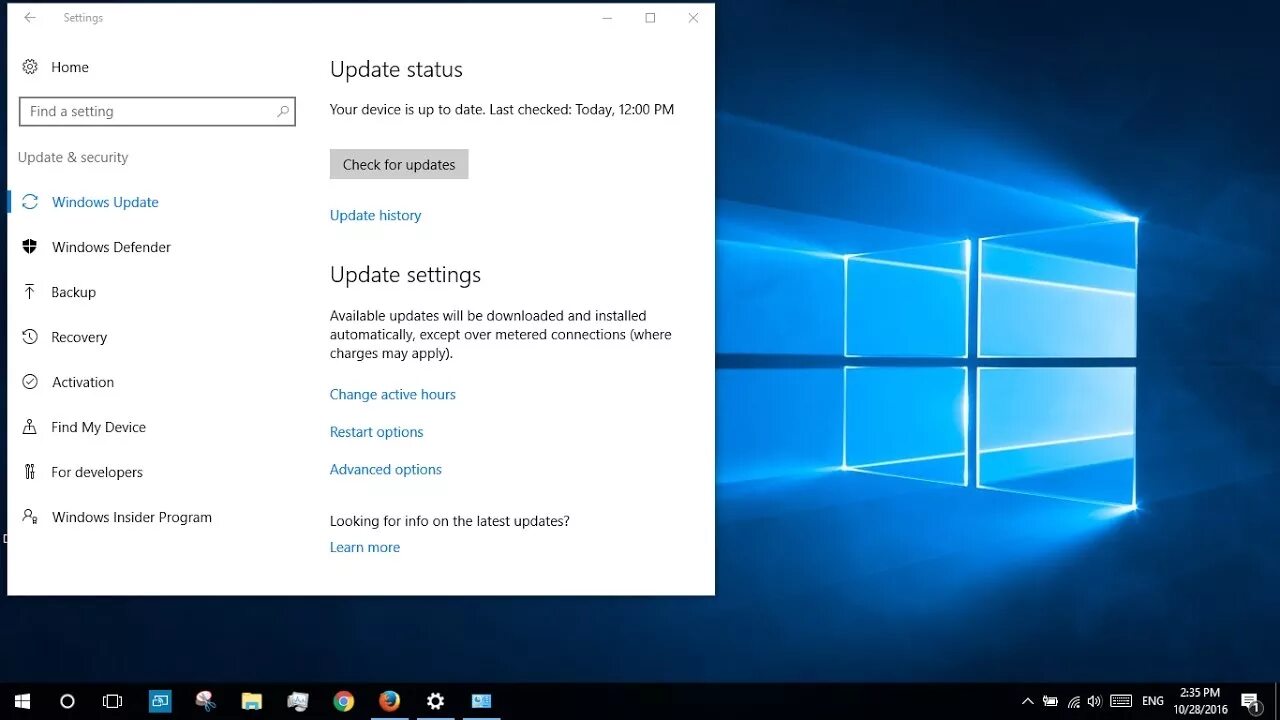Click "Looking for info on the latest updates?"
The width and height of the screenshot is (1280, 720).
coord(450,521)
